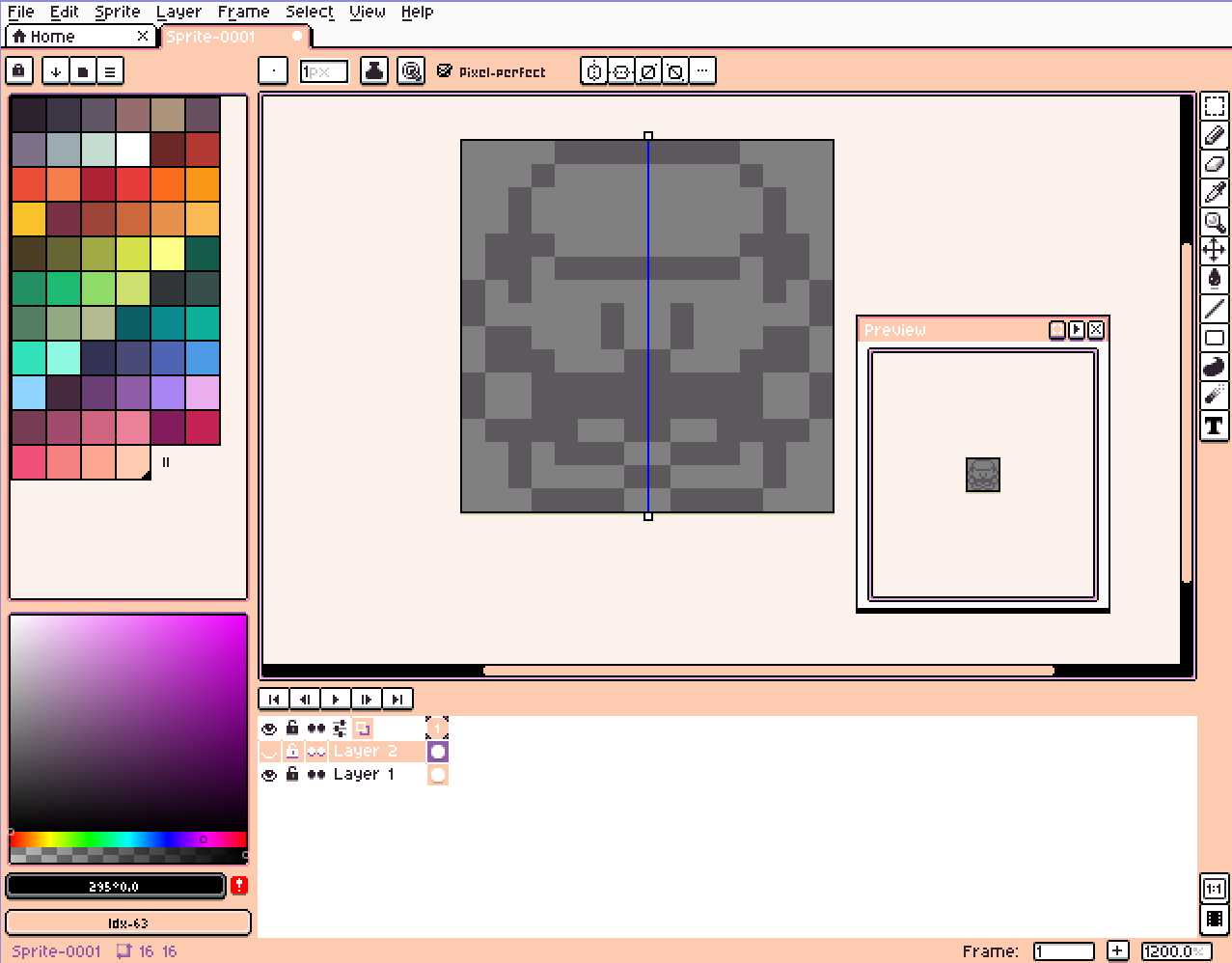Go to previous frame button
1232x963 pixels.
click(305, 699)
